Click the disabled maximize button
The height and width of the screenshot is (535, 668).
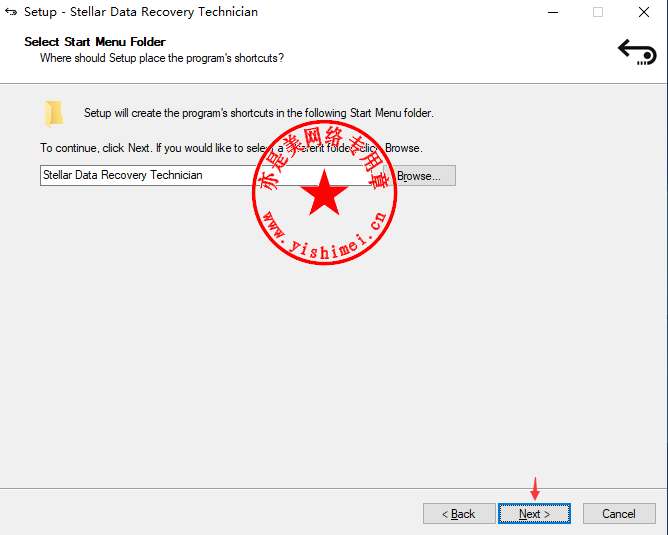[598, 12]
